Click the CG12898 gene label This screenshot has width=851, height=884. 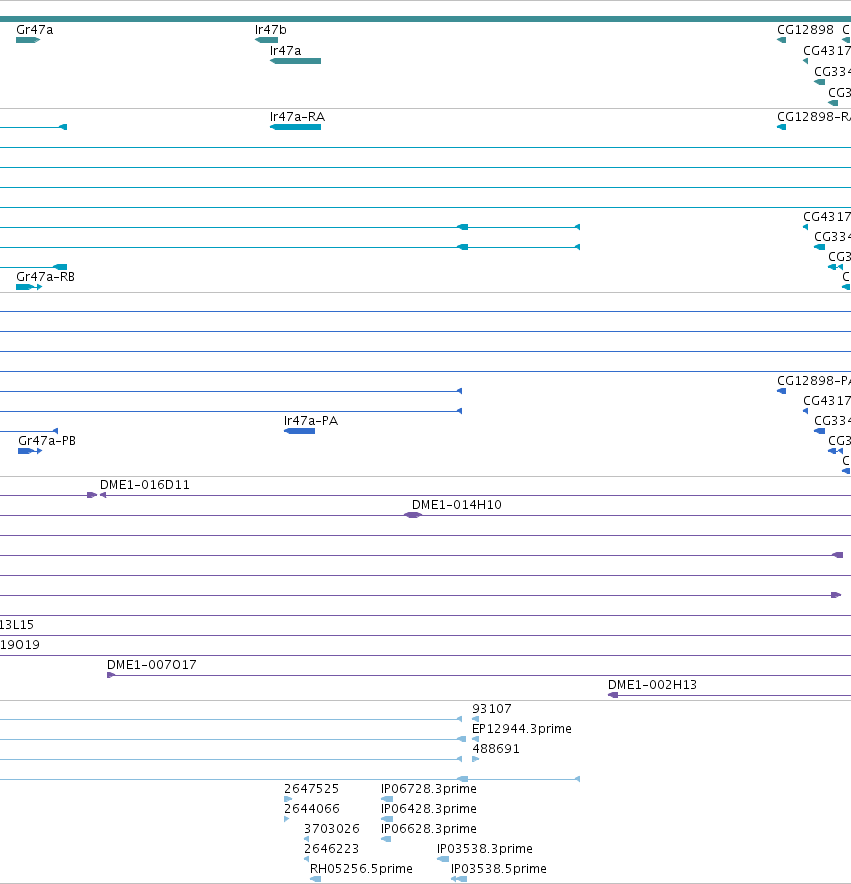[x=805, y=30]
